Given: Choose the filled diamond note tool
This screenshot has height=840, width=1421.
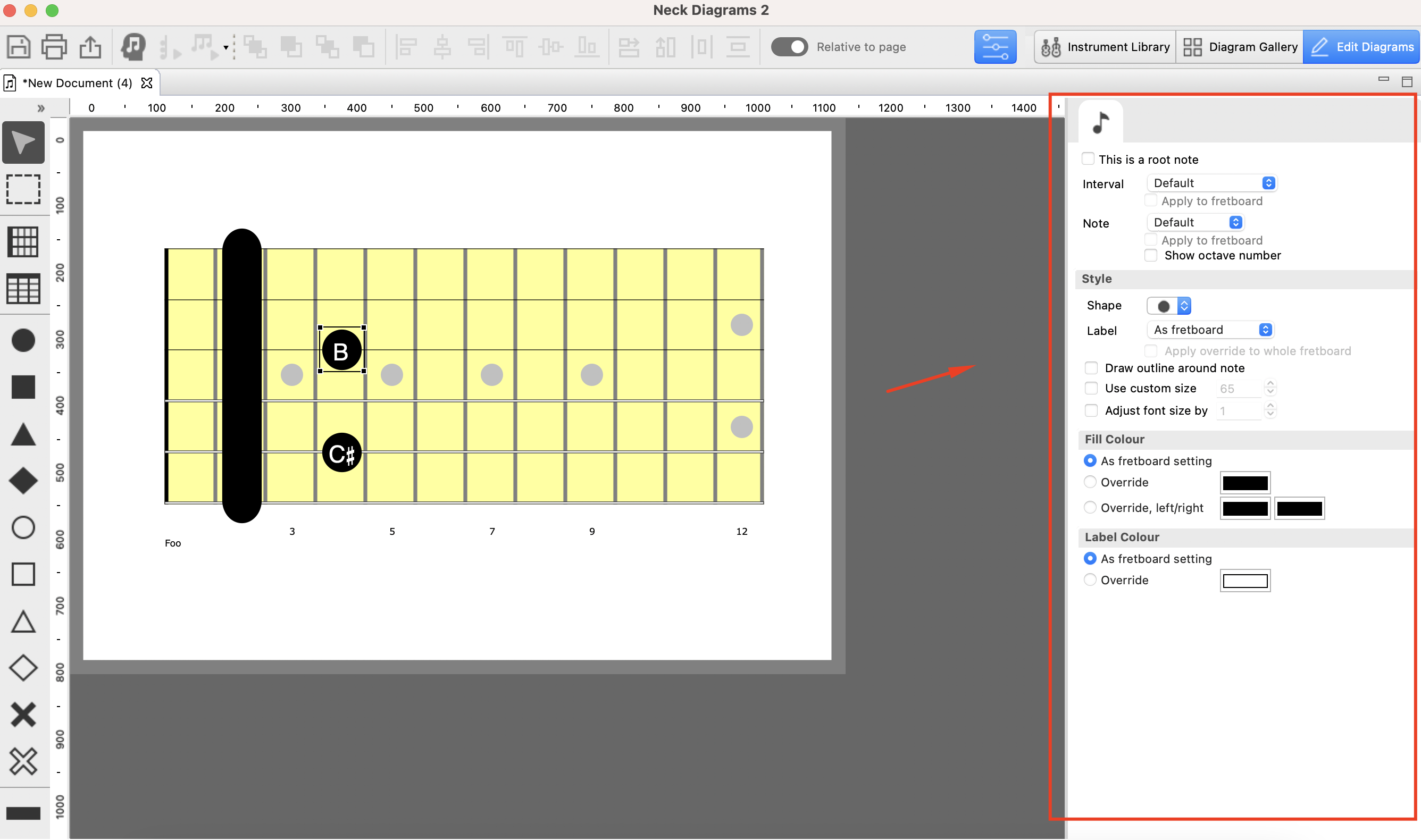Looking at the screenshot, I should pyautogui.click(x=23, y=481).
